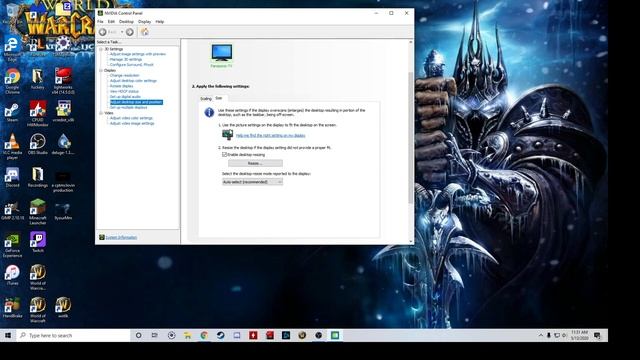Click the taskbar search box
Viewport: 640px width, 360px height.
pos(73,336)
